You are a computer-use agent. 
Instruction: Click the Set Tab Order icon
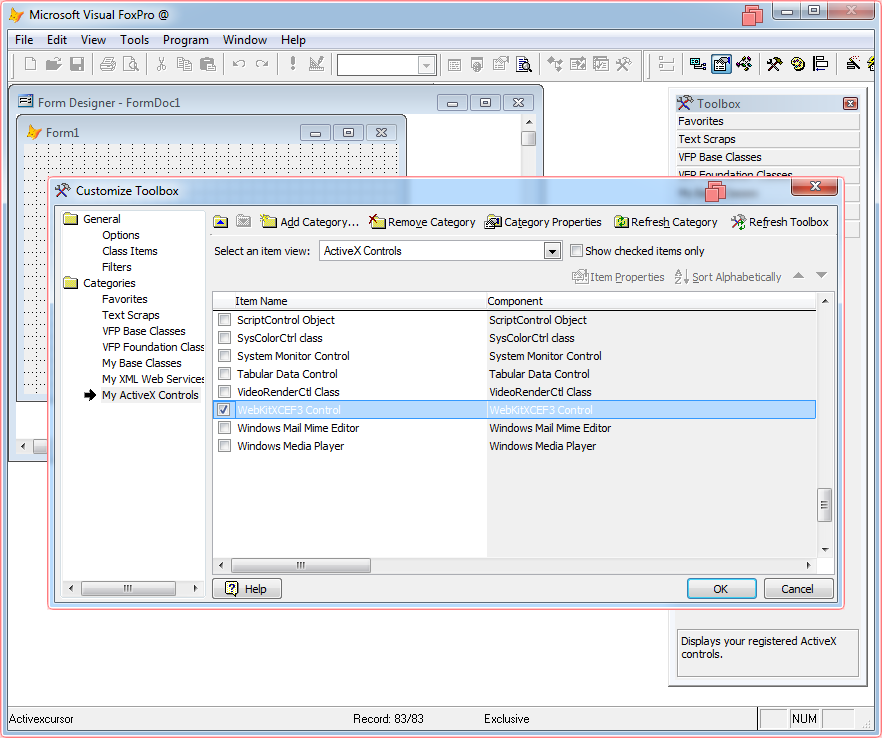pyautogui.click(x=666, y=64)
